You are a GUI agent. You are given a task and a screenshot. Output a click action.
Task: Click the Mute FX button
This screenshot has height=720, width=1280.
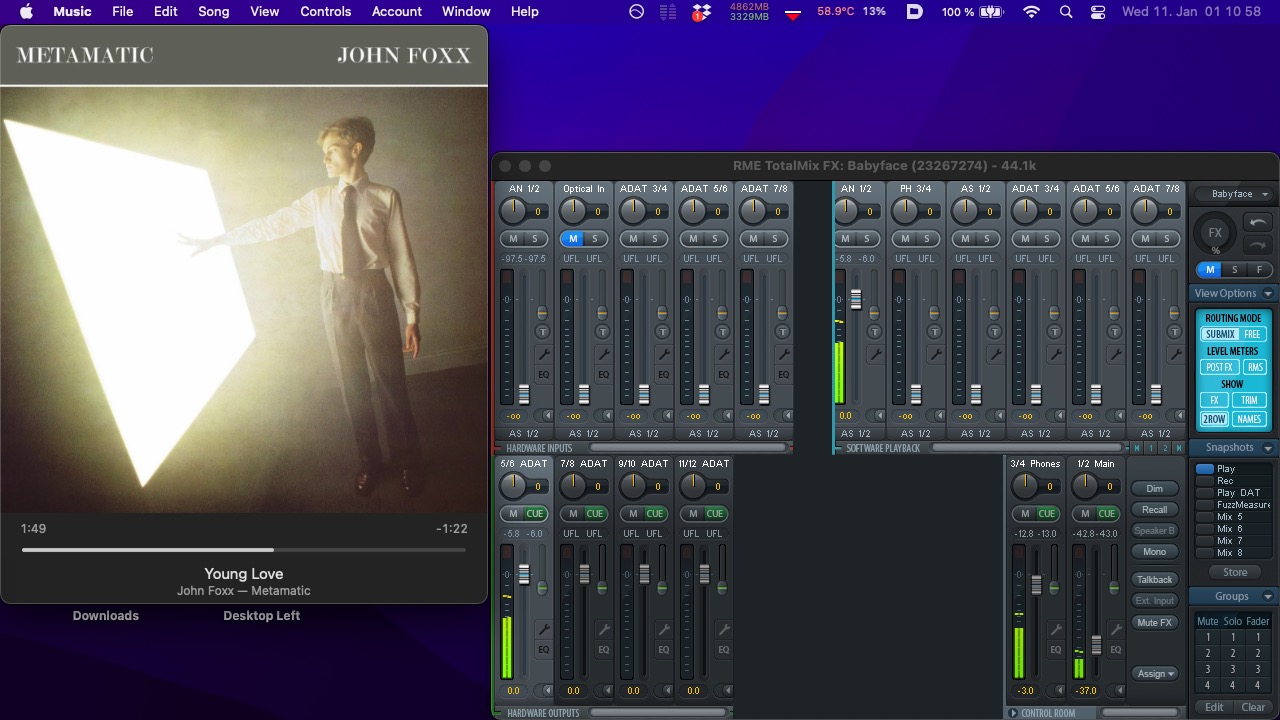(x=1155, y=622)
